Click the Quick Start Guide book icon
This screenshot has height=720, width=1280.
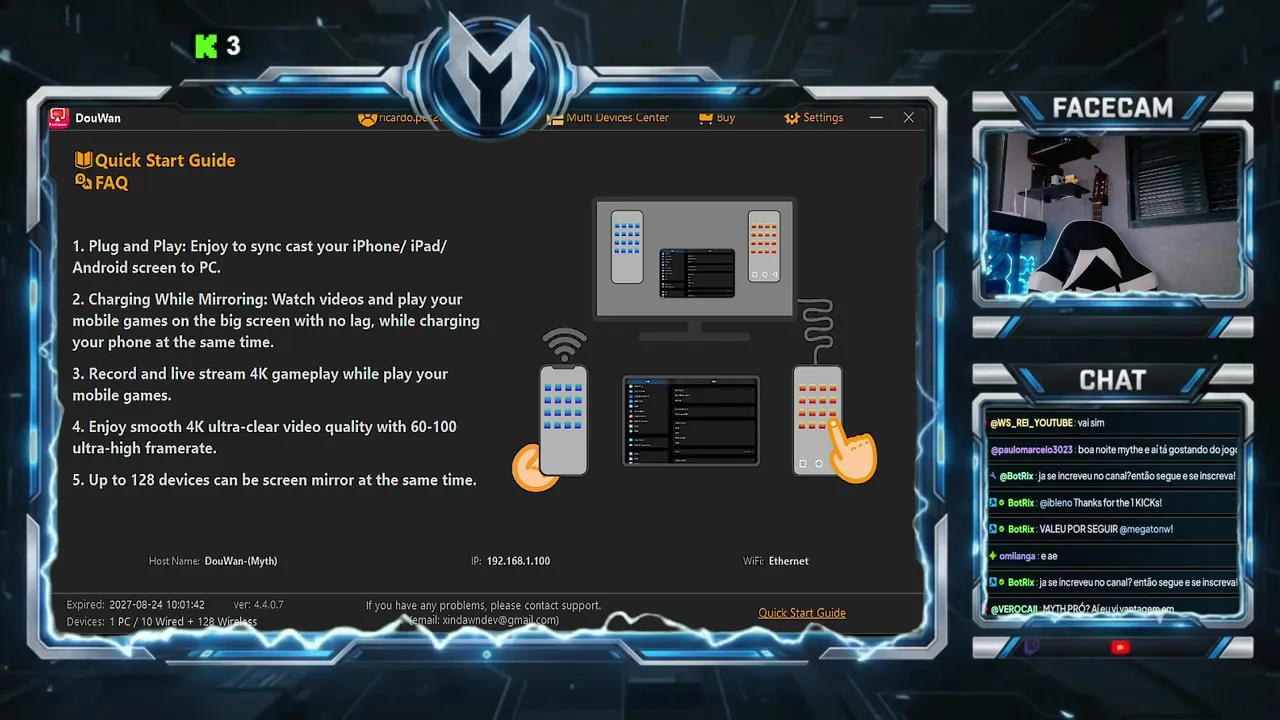point(83,160)
